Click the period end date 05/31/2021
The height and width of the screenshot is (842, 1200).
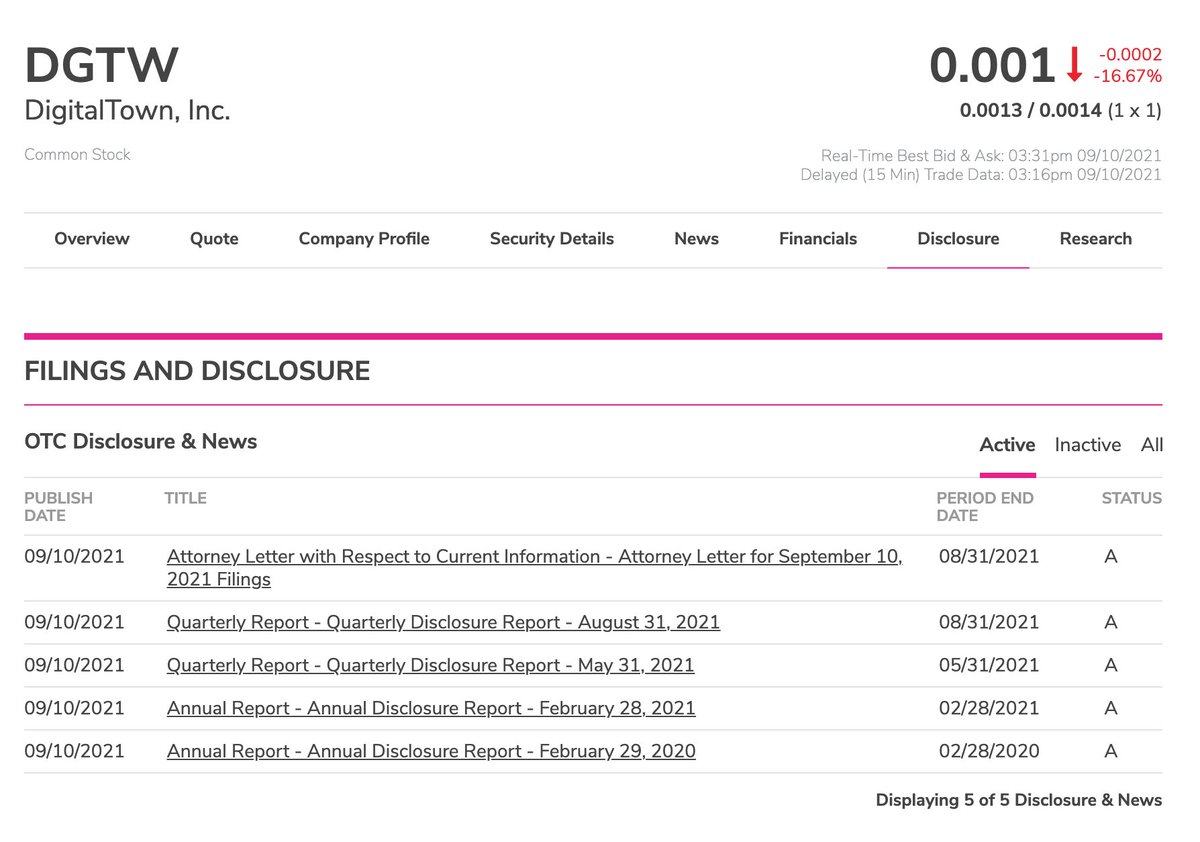pos(989,665)
